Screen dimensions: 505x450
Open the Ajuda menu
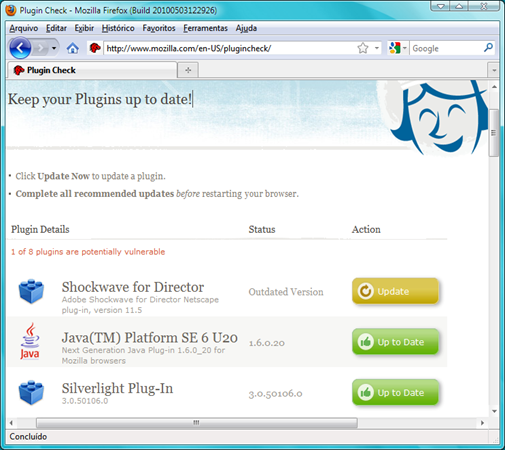[246, 28]
